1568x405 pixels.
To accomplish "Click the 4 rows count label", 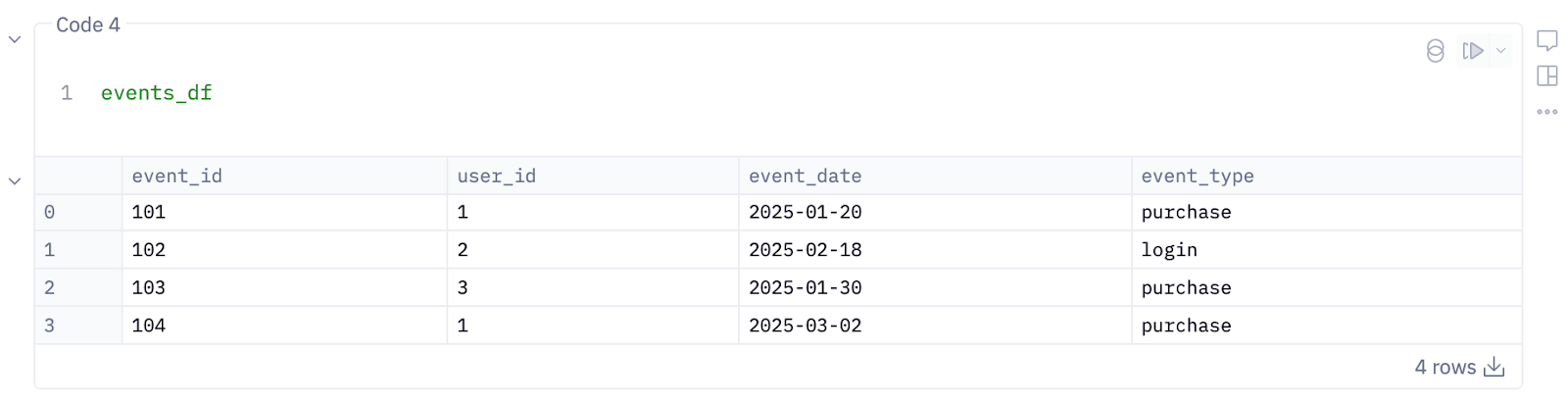I will coord(1445,367).
